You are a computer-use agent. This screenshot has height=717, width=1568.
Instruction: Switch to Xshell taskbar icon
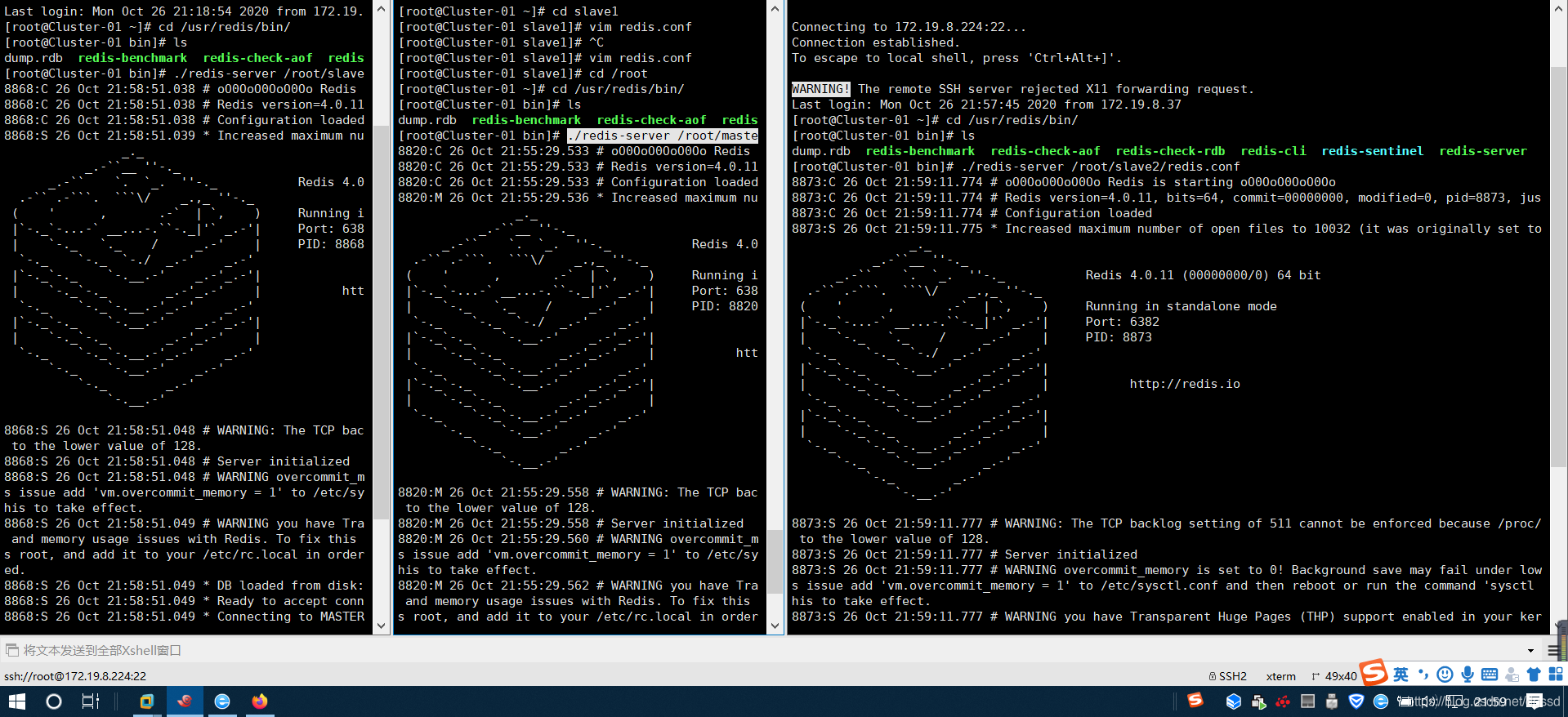click(x=185, y=701)
